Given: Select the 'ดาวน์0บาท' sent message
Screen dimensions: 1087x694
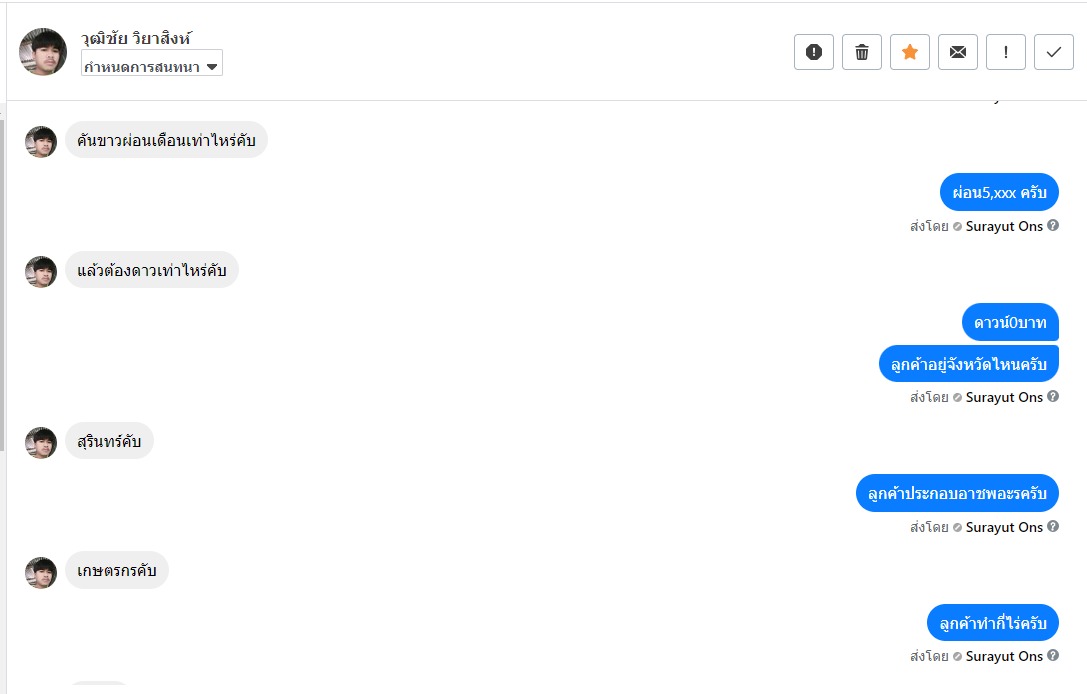Looking at the screenshot, I should click(1010, 322).
